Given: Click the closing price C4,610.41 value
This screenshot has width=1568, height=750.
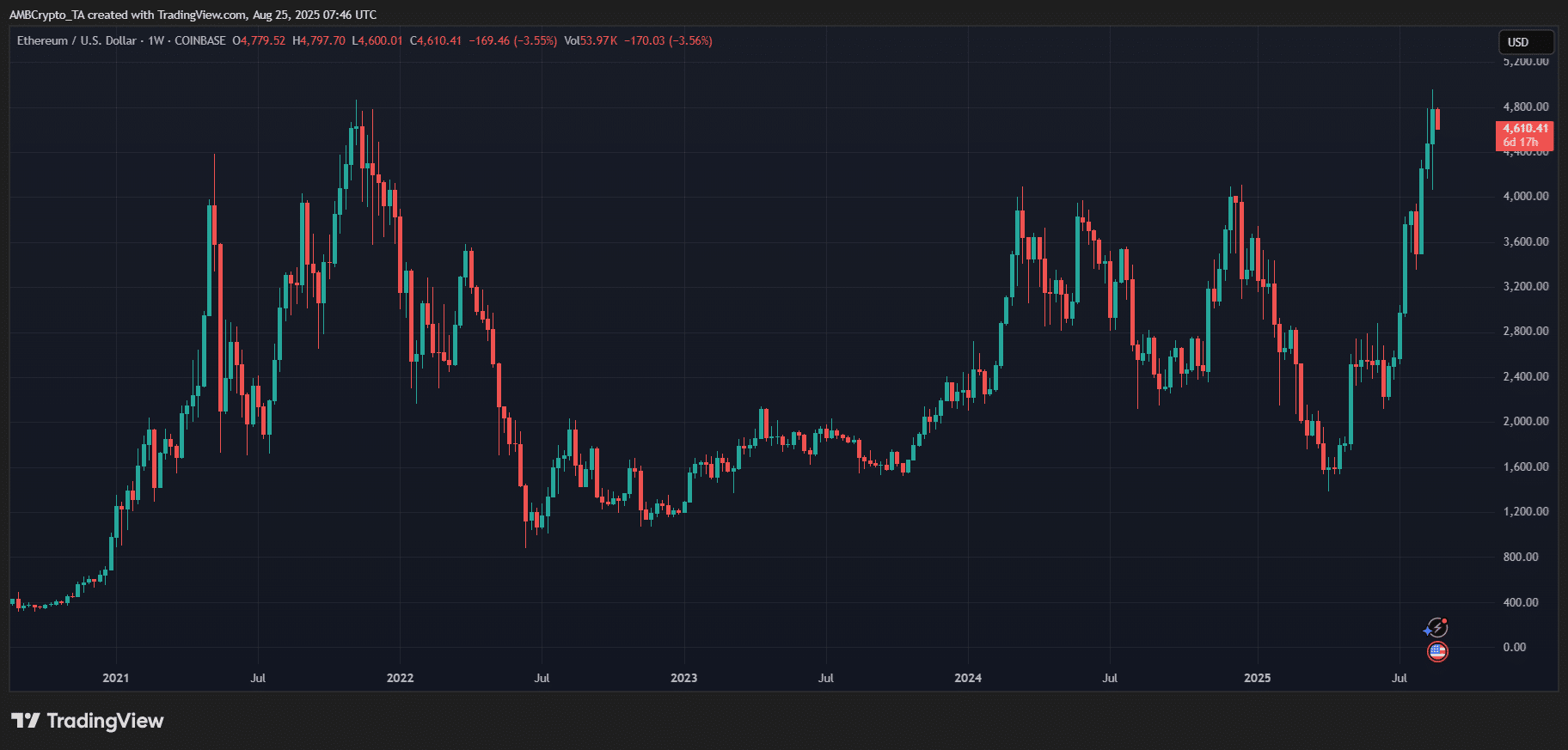Looking at the screenshot, I should click(436, 40).
